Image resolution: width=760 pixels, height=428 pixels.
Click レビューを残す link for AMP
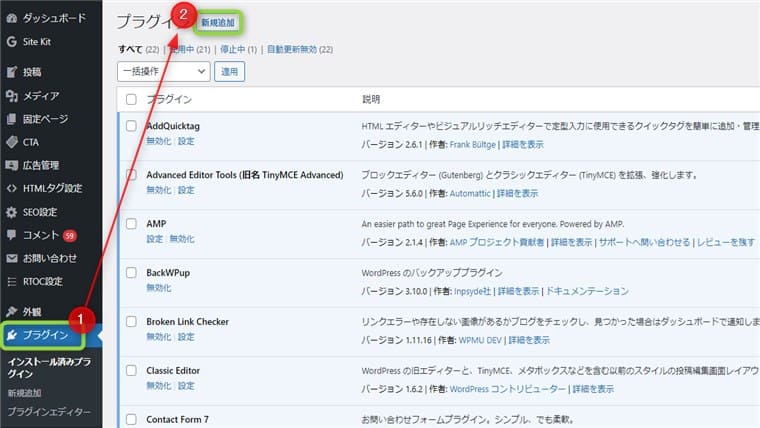[726, 242]
